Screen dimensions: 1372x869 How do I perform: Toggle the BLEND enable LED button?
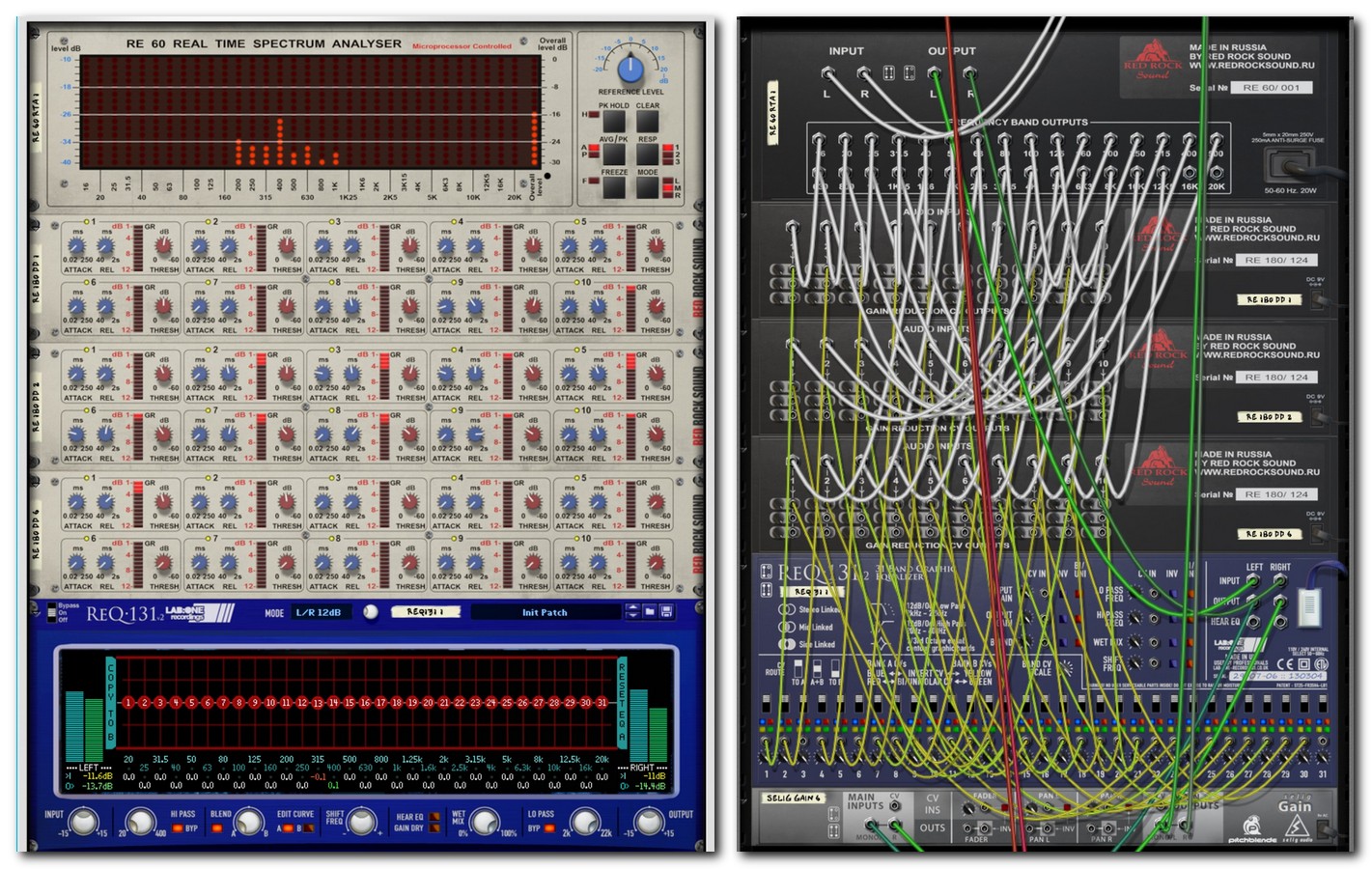216,828
